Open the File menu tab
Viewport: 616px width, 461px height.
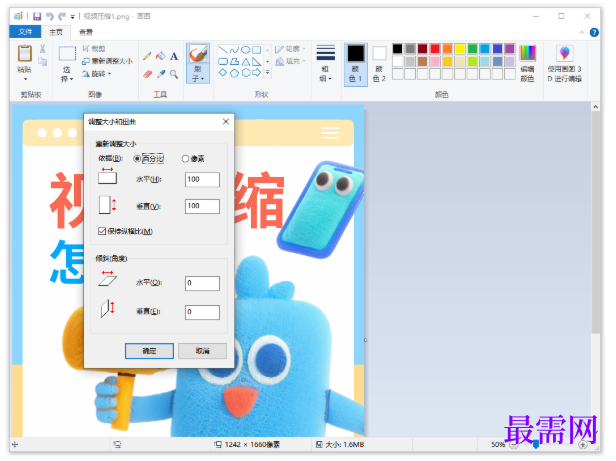point(25,32)
